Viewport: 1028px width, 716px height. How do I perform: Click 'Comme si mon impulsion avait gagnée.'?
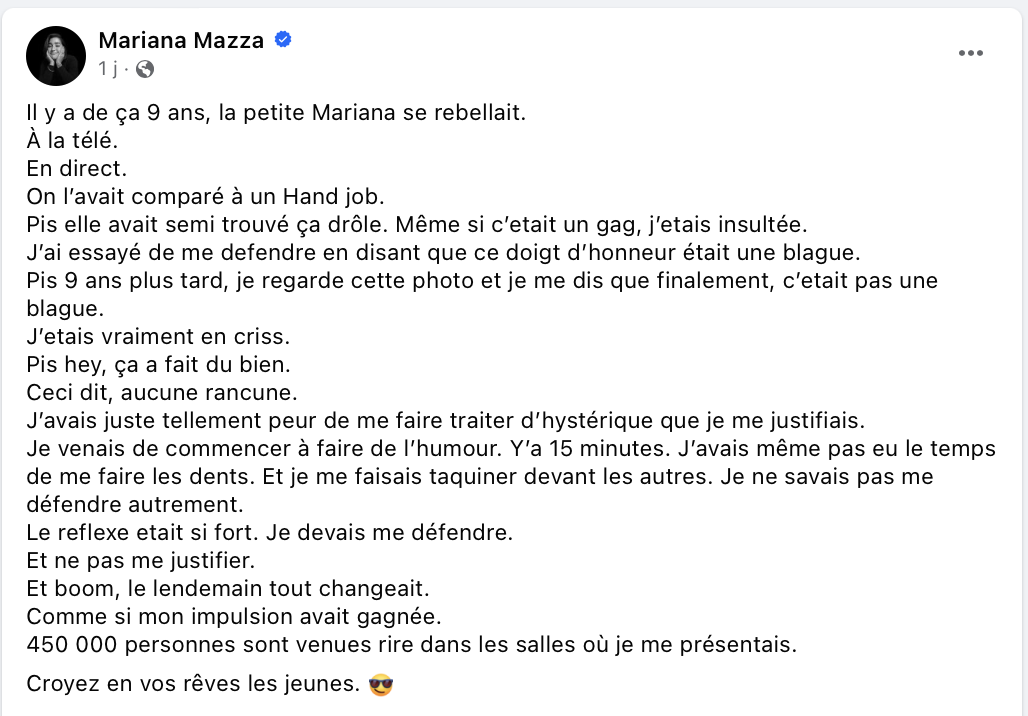(x=234, y=616)
